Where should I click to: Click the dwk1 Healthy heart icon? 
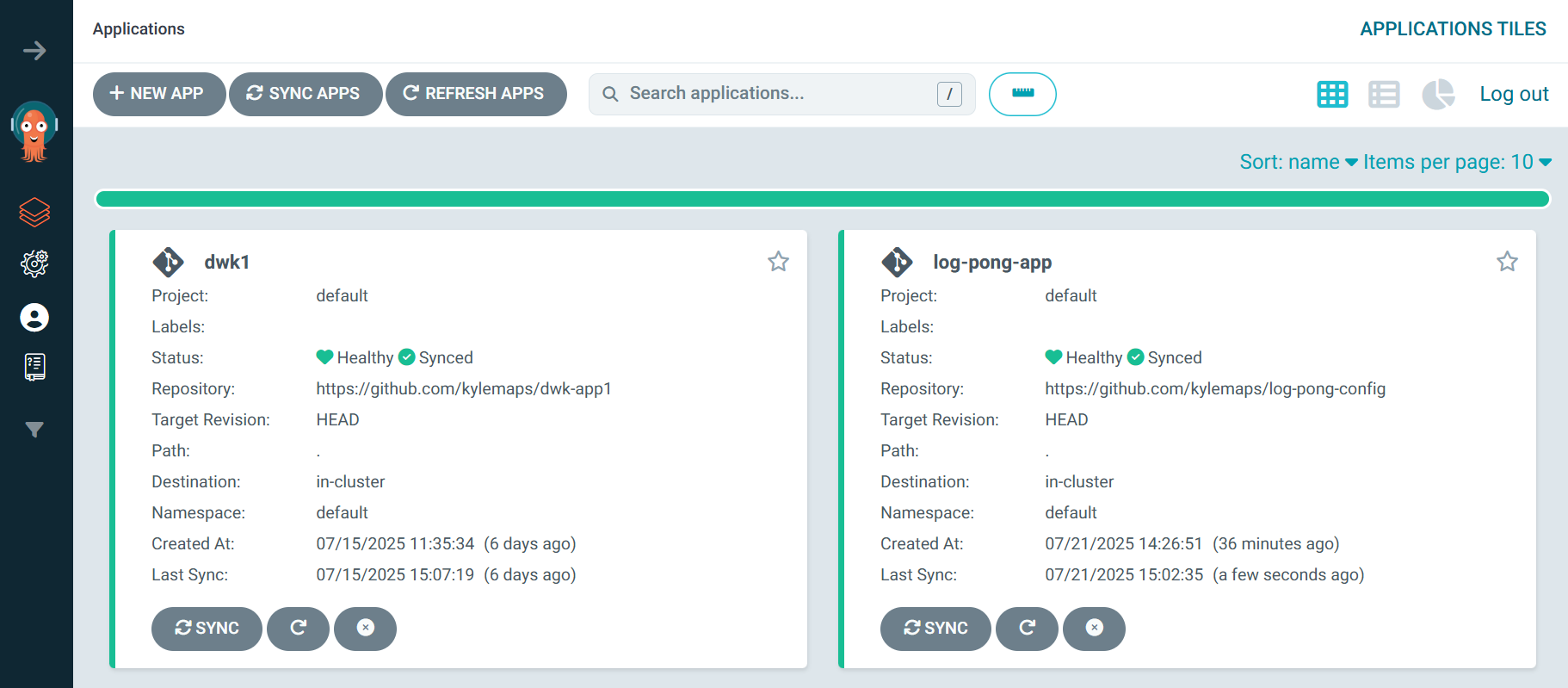[324, 357]
